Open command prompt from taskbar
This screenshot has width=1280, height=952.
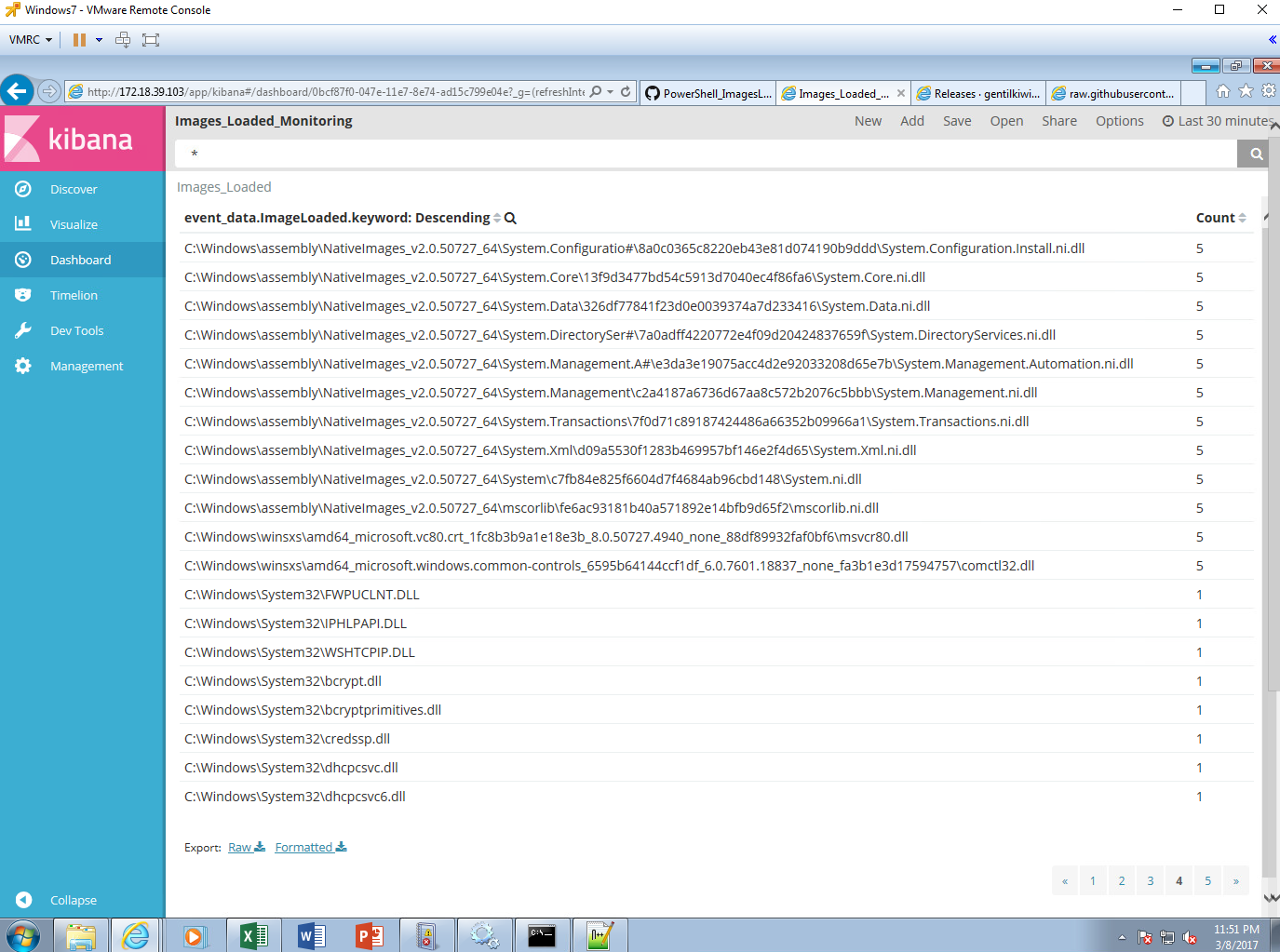(x=542, y=935)
